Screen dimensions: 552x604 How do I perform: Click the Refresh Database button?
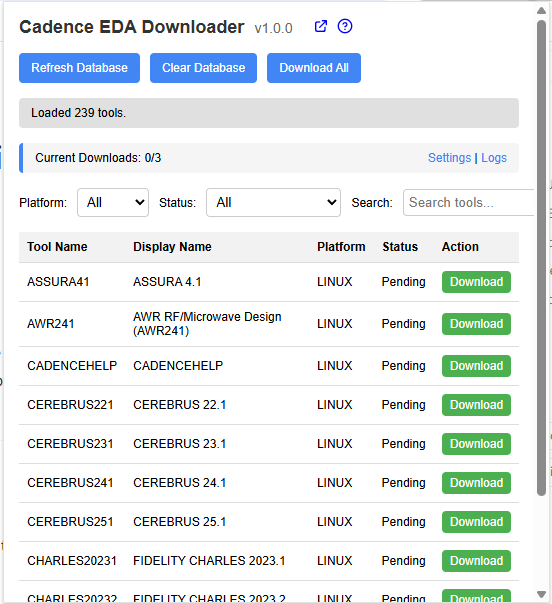(x=79, y=68)
